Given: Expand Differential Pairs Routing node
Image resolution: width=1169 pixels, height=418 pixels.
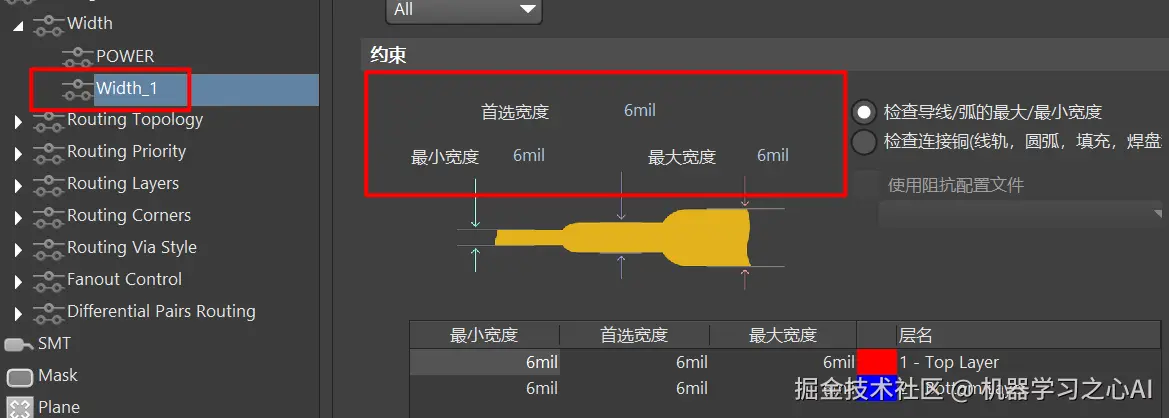Looking at the screenshot, I should [19, 313].
